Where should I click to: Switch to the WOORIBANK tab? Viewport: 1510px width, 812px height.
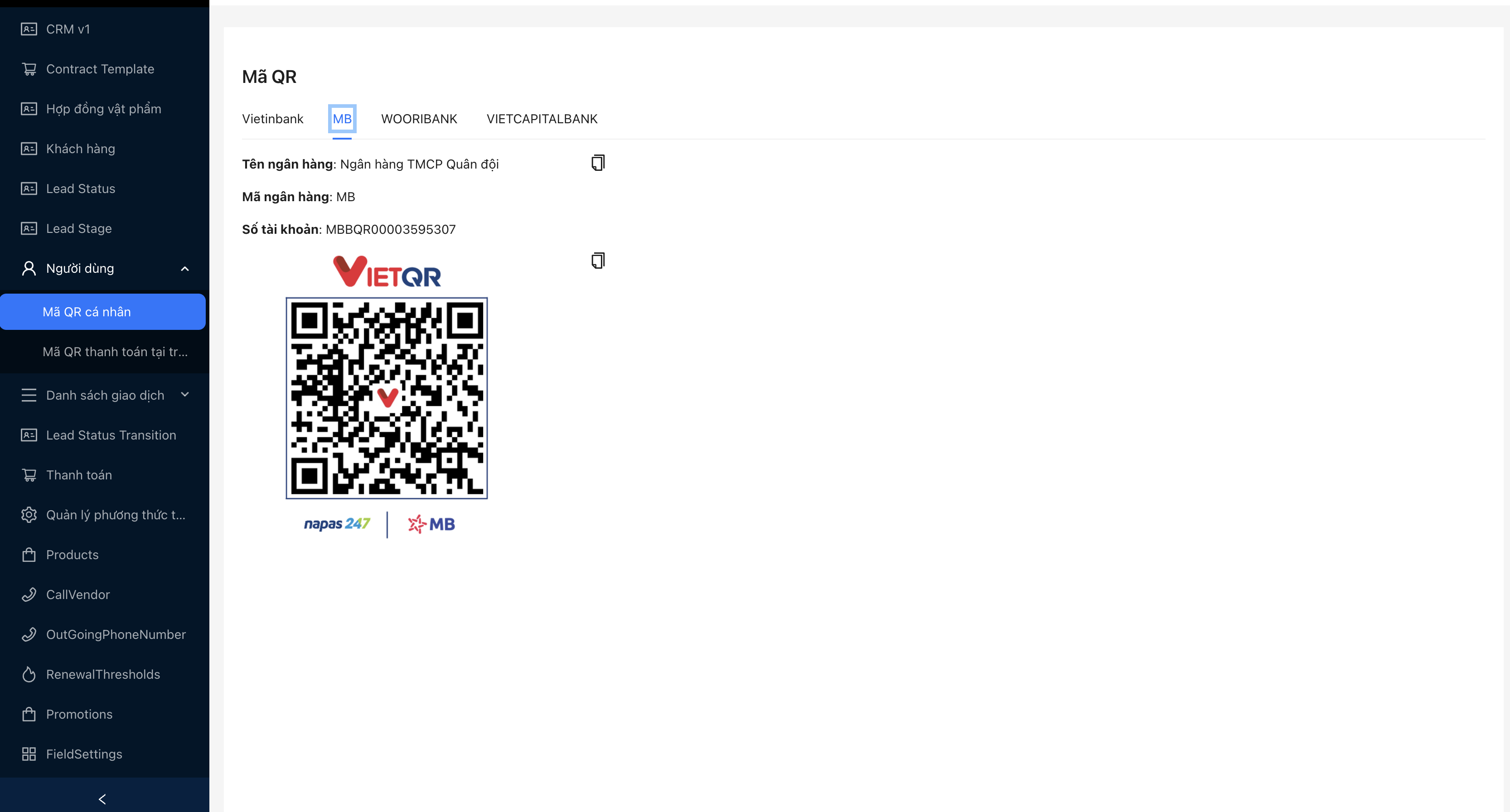pos(419,119)
